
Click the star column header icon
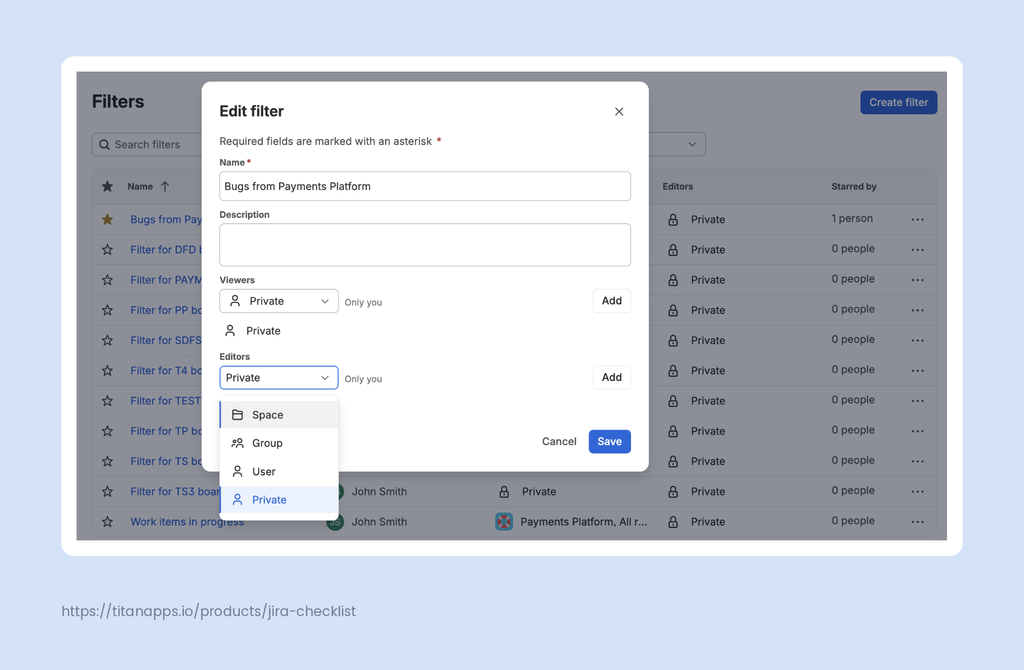click(107, 186)
